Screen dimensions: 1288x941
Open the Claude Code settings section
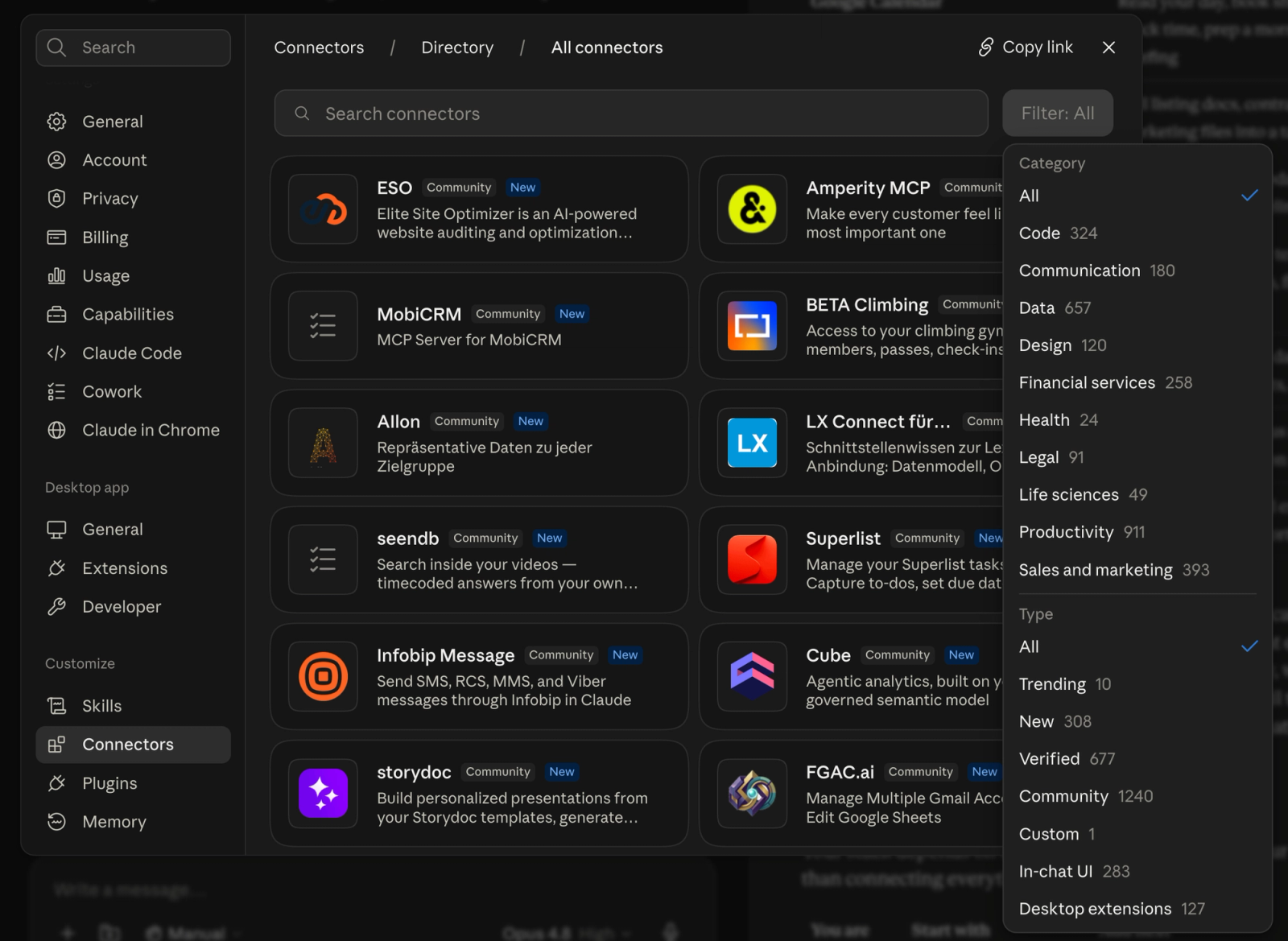tap(134, 353)
